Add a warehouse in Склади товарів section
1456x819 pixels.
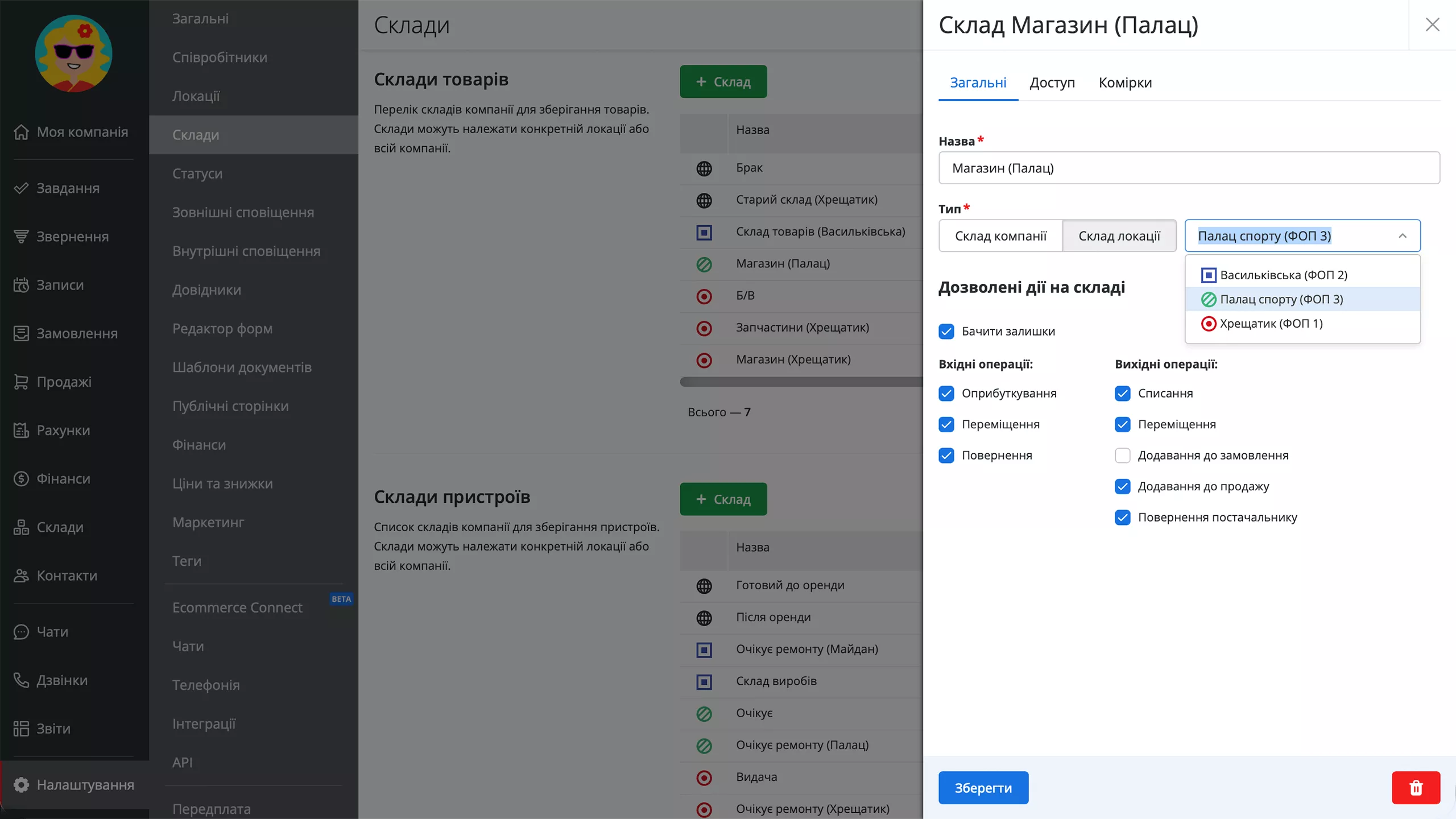(723, 82)
